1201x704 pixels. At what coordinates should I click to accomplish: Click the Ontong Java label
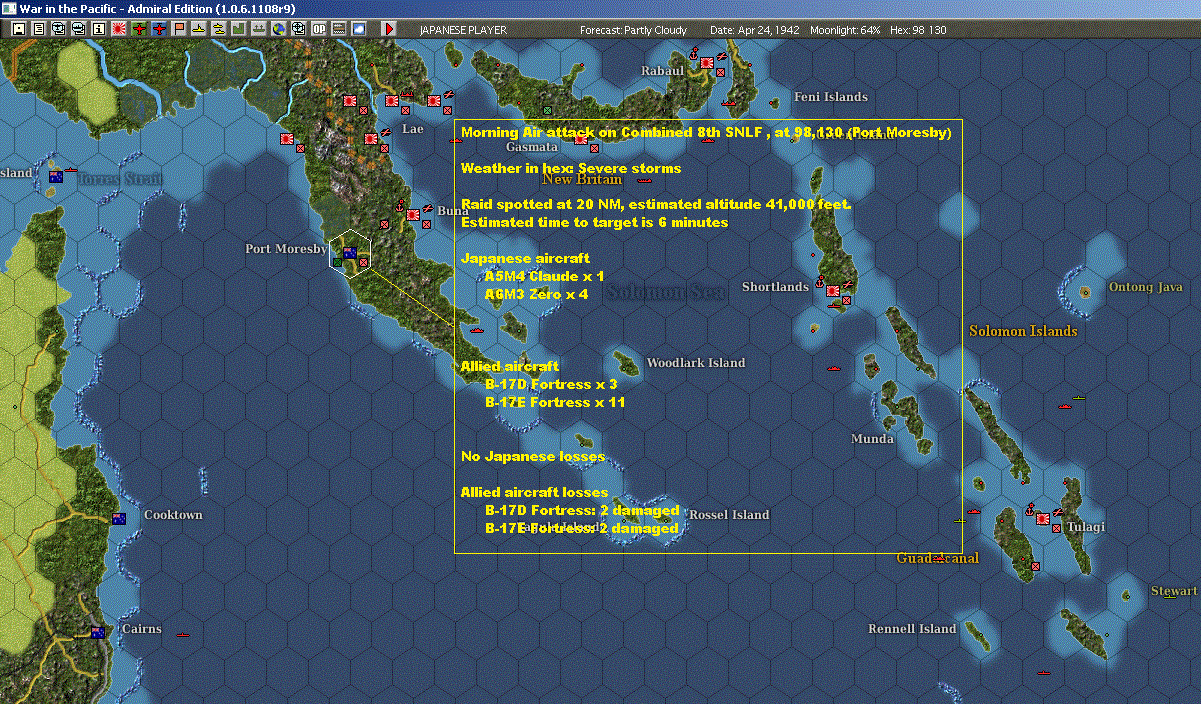(x=1146, y=287)
